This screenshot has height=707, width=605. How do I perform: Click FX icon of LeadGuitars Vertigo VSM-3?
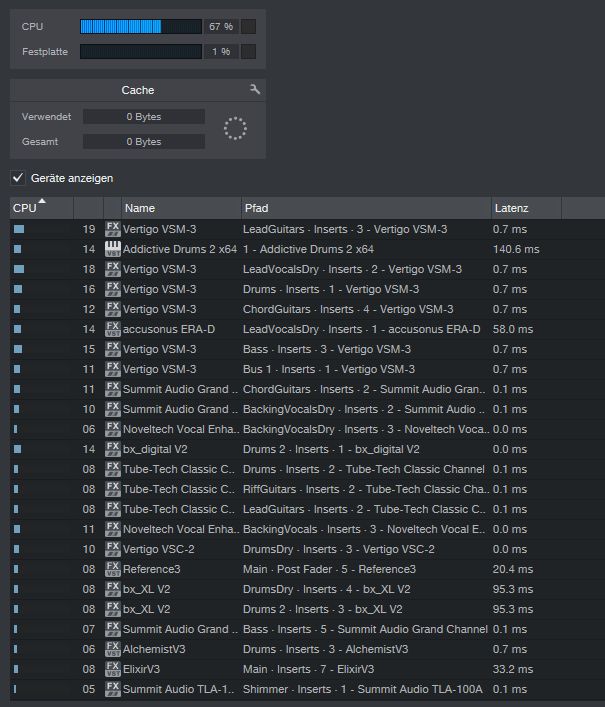[113, 229]
